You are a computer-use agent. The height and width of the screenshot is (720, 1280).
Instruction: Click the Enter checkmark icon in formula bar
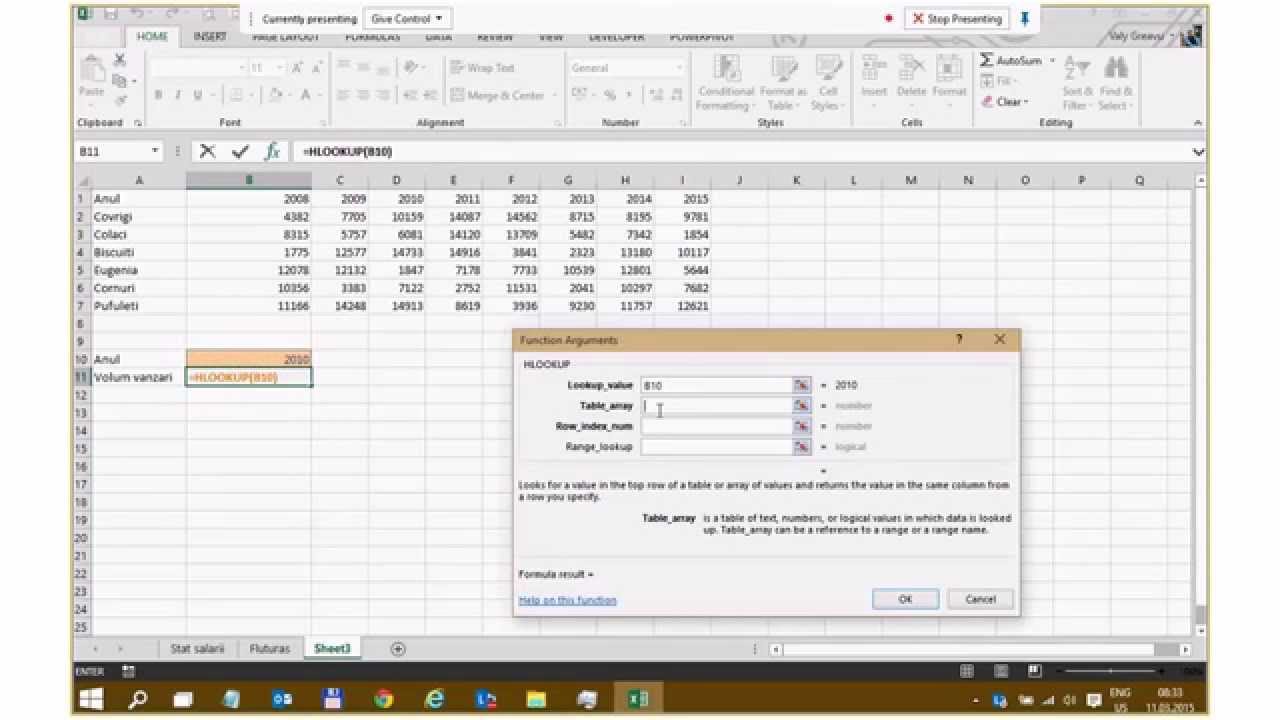coord(240,152)
